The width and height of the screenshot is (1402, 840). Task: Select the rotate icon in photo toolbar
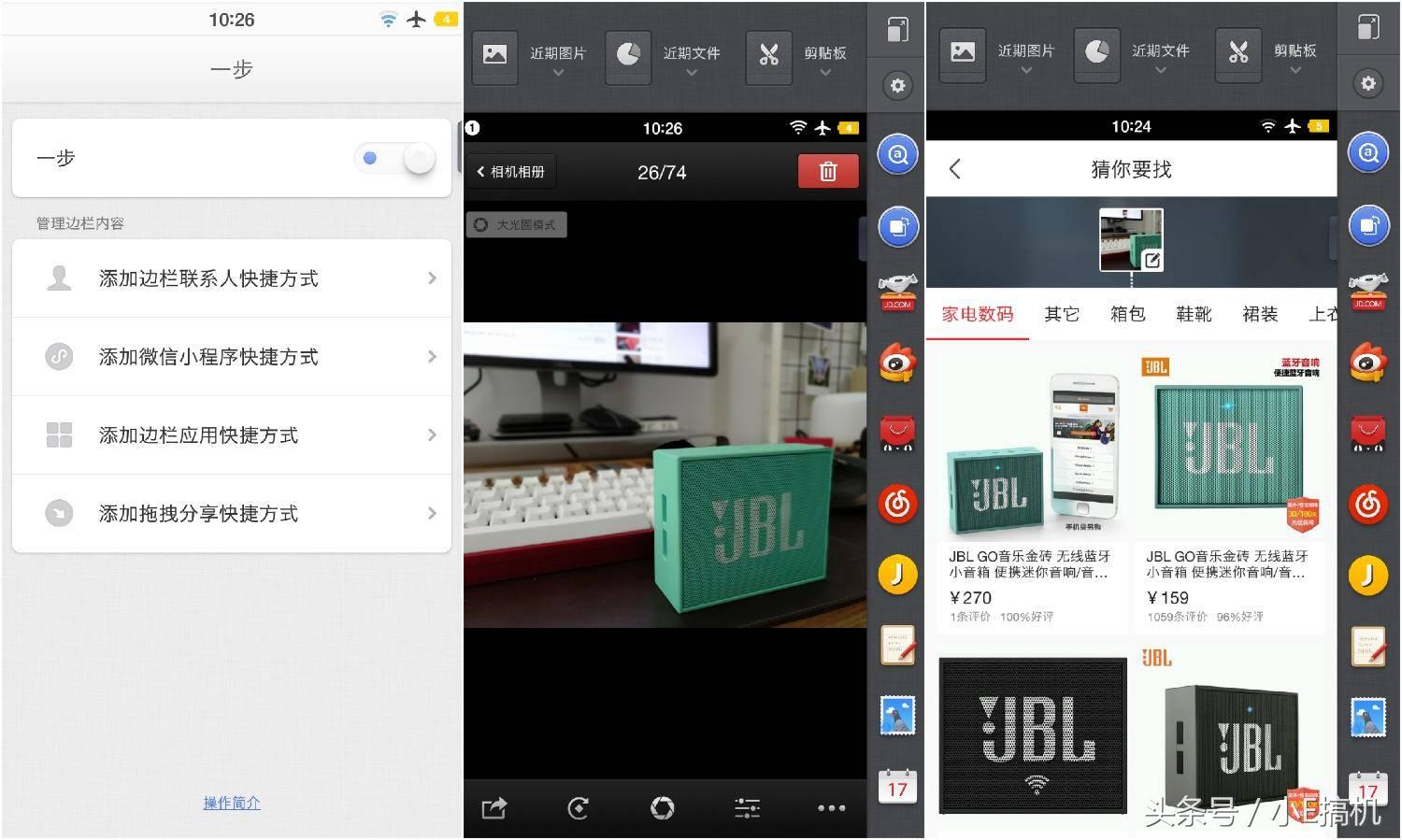pos(577,808)
